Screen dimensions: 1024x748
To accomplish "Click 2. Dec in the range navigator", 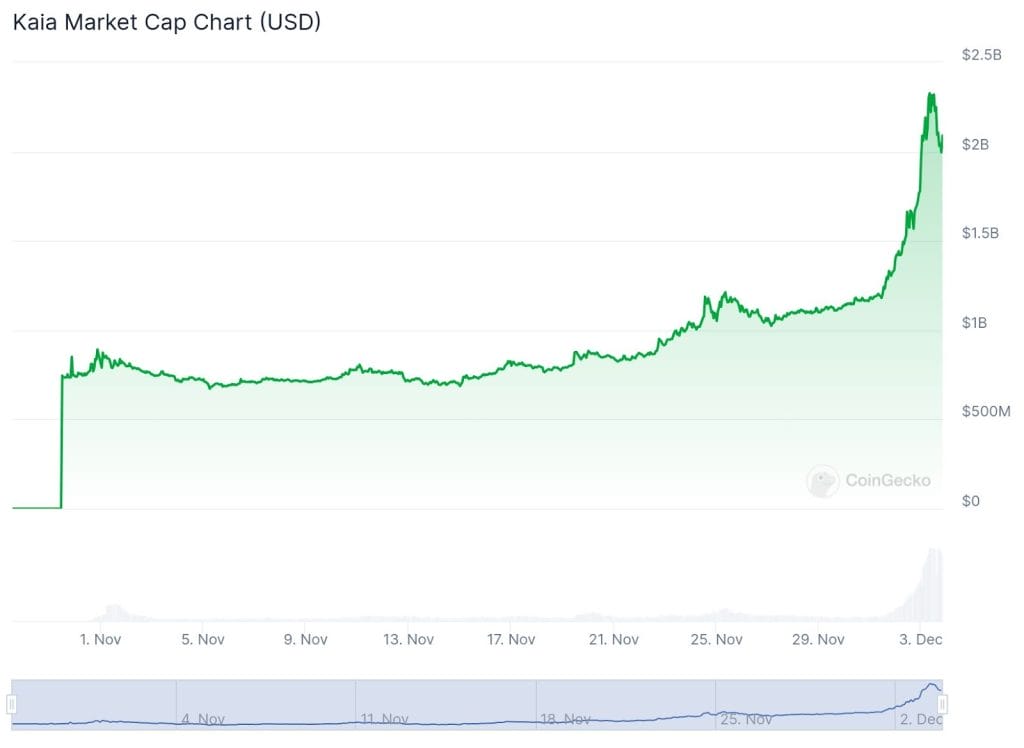I will [921, 719].
